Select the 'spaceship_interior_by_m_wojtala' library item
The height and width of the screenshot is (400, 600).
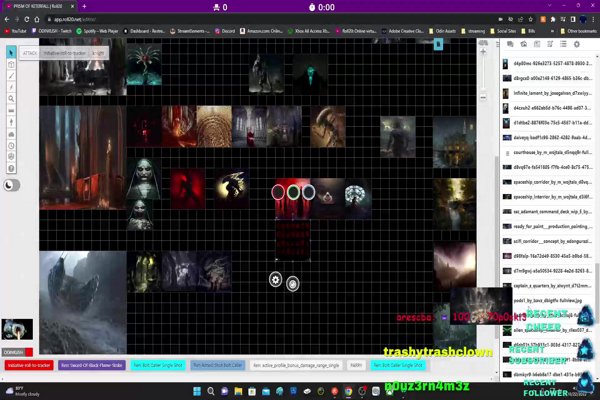[548, 197]
